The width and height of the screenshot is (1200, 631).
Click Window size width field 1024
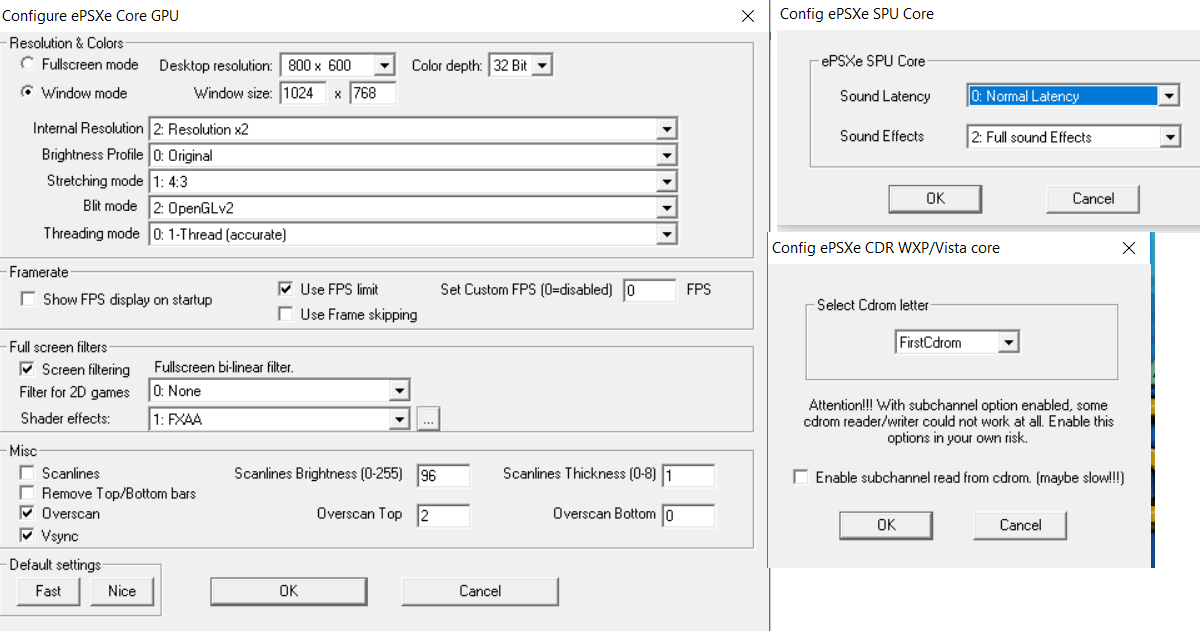[302, 93]
